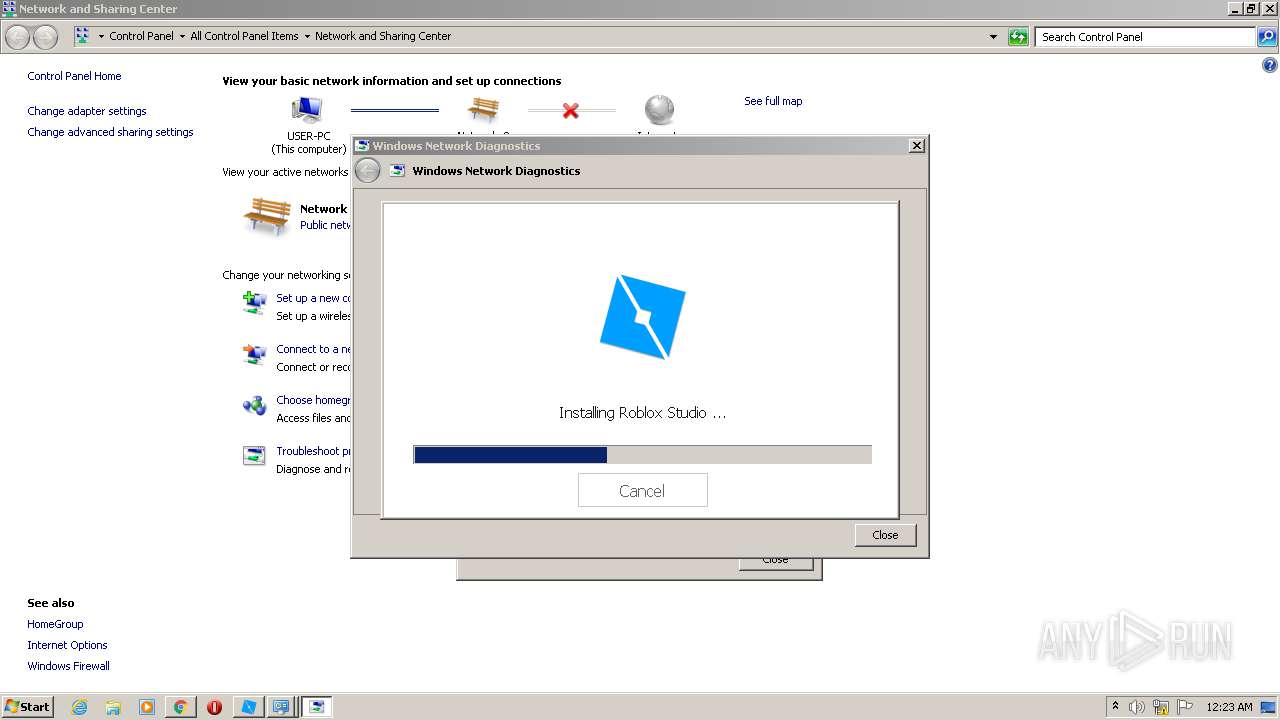This screenshot has height=720, width=1280.
Task: Open the Start menu
Action: (27, 706)
